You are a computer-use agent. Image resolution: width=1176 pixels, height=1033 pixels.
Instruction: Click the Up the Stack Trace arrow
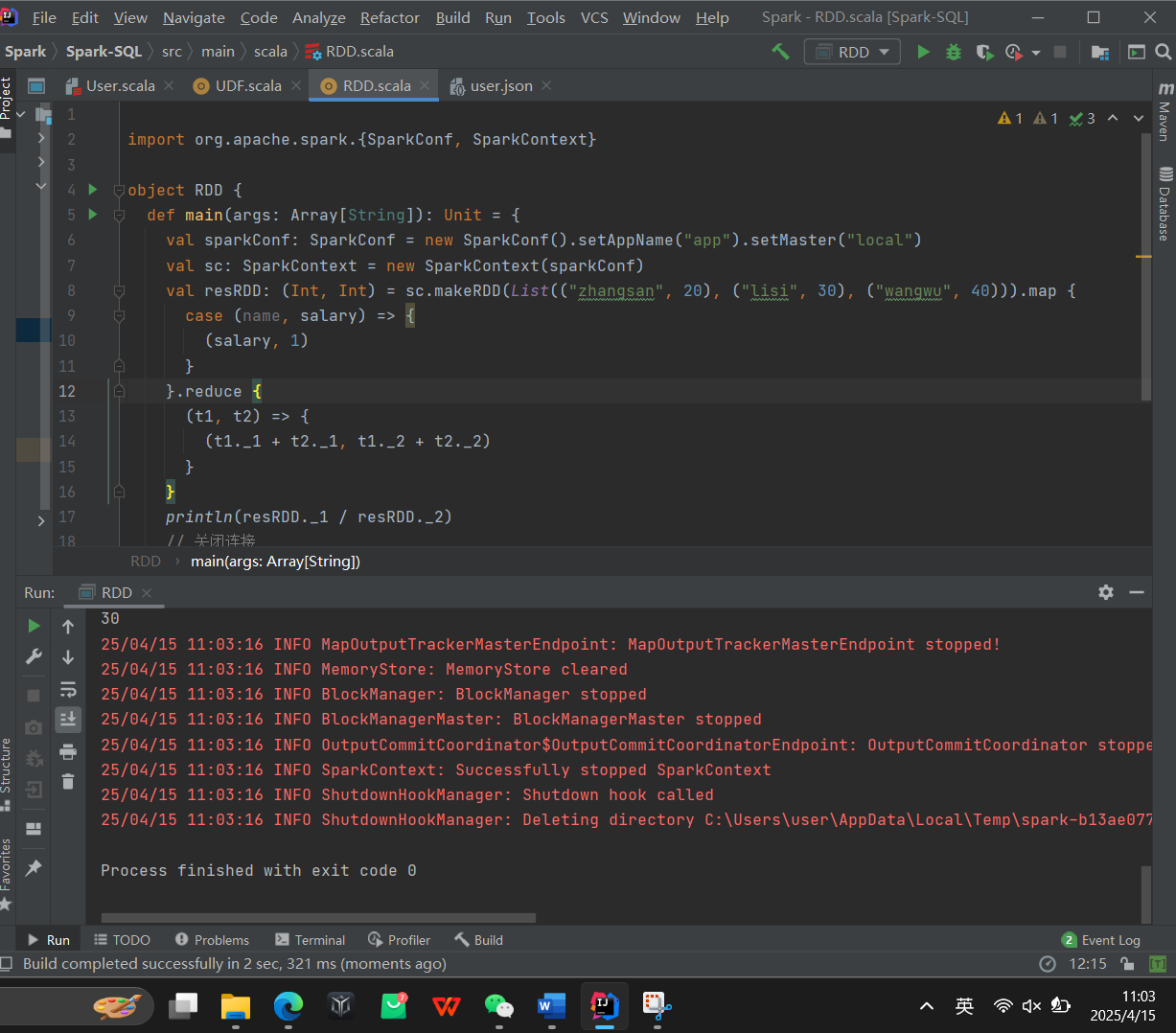tap(68, 626)
